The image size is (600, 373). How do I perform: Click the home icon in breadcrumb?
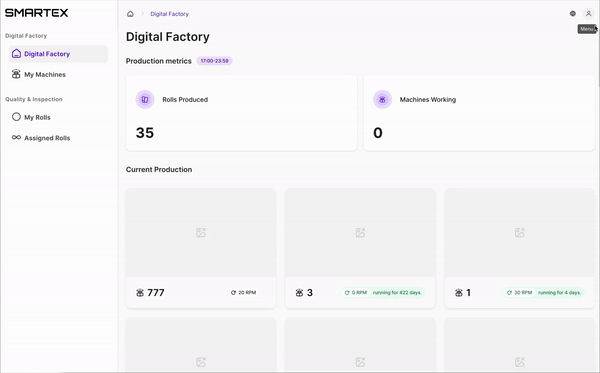(130, 14)
